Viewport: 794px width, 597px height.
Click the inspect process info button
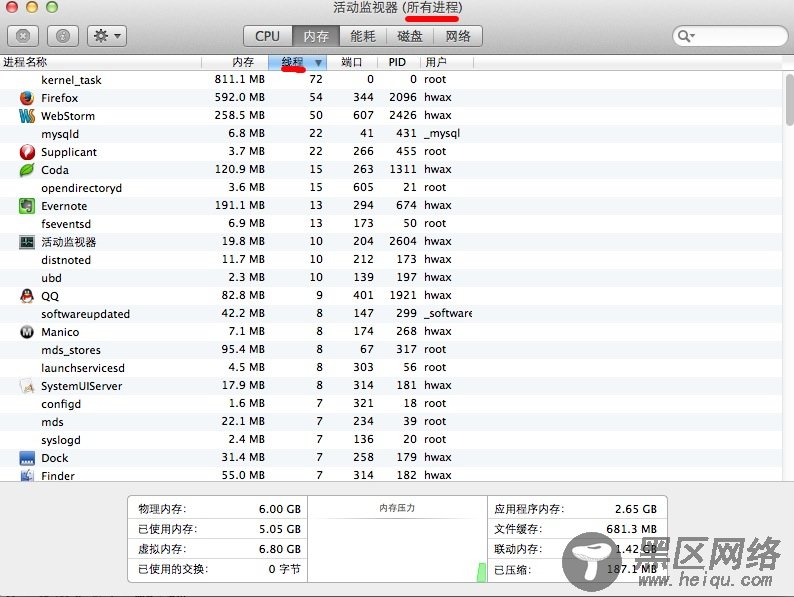click(63, 36)
